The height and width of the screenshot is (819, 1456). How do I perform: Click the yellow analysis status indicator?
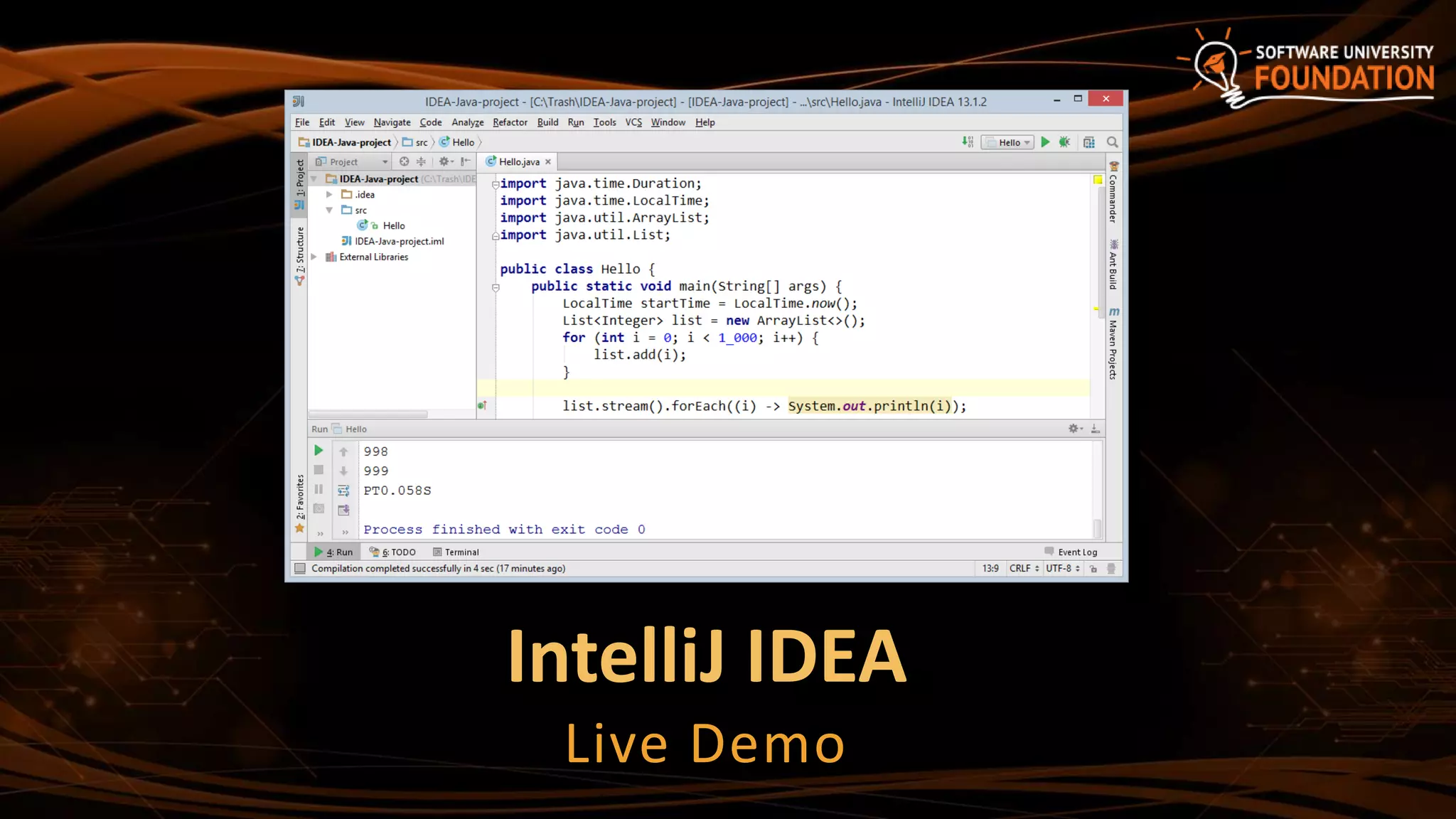point(1098,180)
